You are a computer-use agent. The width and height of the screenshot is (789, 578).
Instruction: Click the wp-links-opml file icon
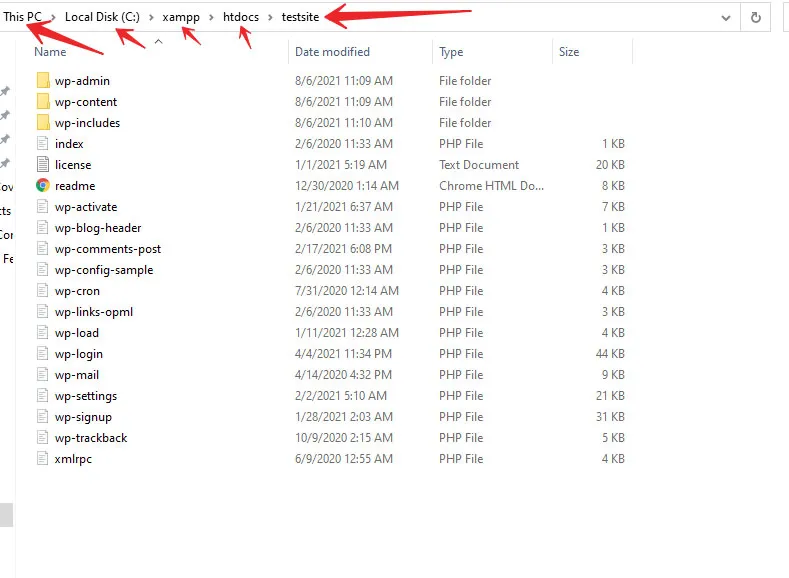43,311
